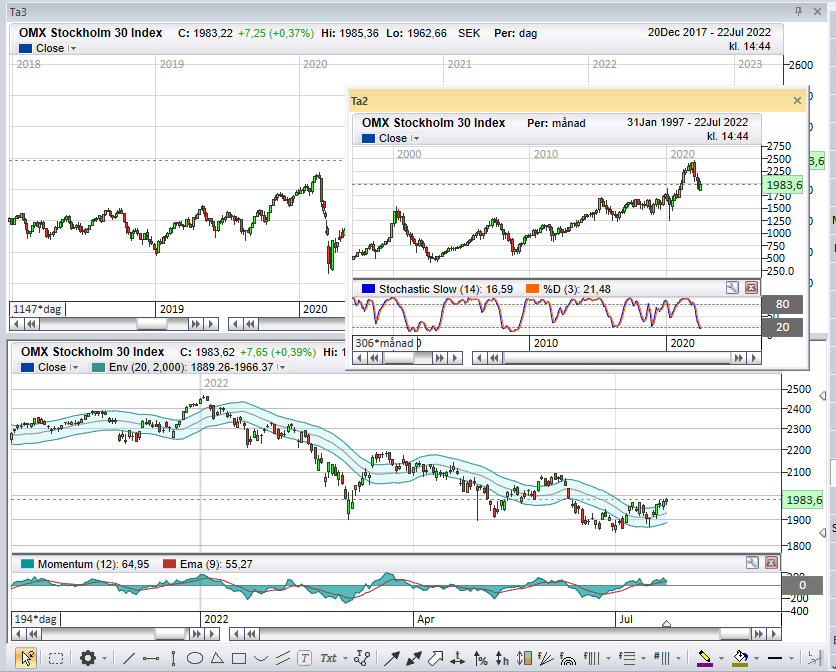Select the single arrow drawing tool
The width and height of the screenshot is (836, 672).
tap(391, 659)
